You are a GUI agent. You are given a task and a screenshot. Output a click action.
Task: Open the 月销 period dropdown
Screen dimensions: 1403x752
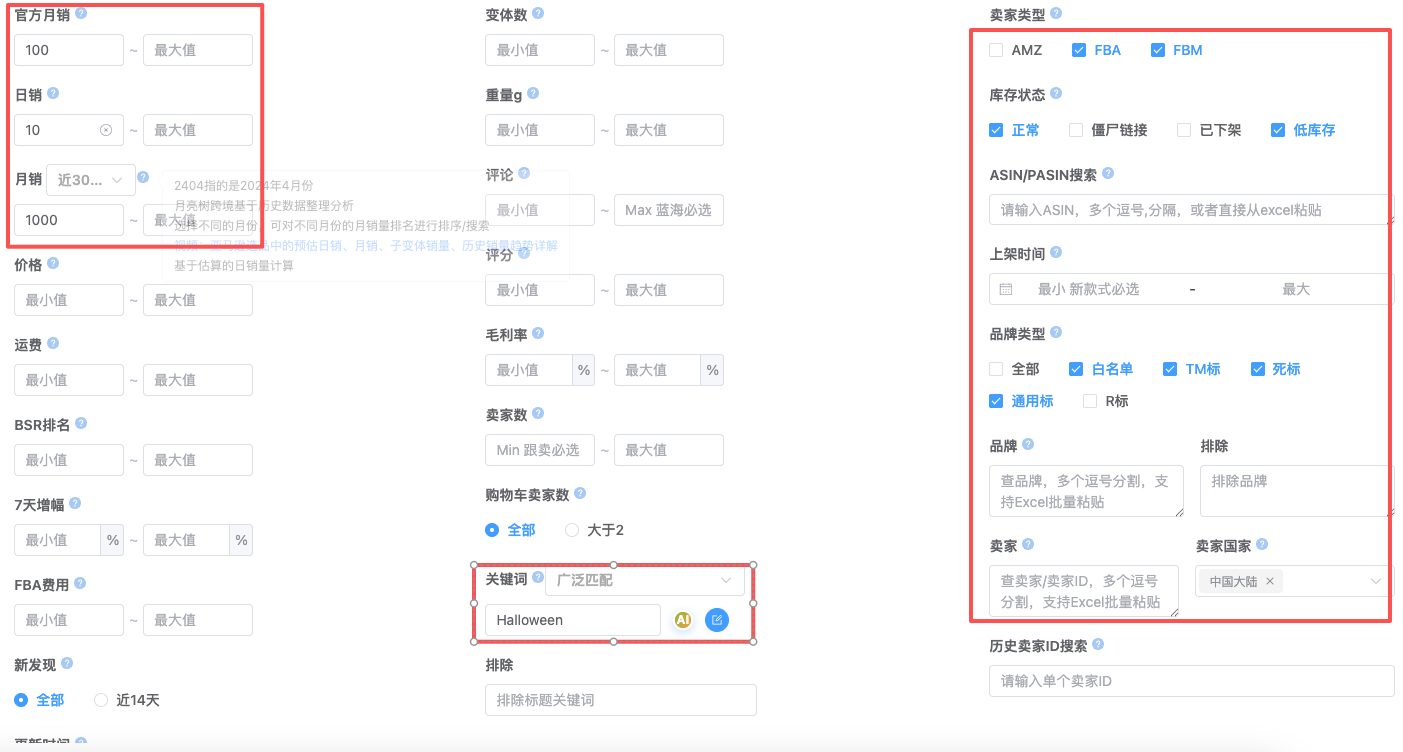coord(91,180)
